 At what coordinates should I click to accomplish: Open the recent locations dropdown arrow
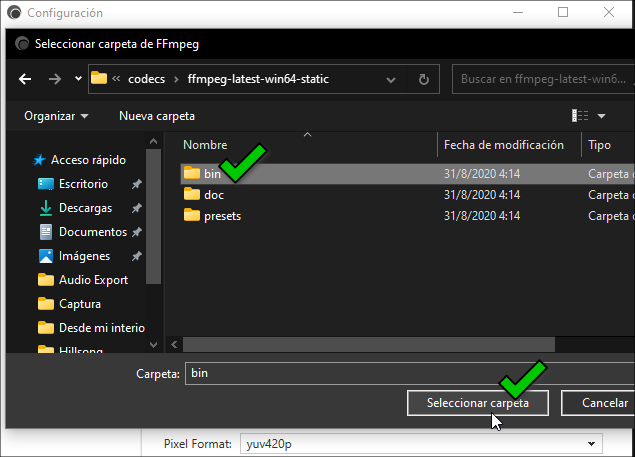(78, 79)
